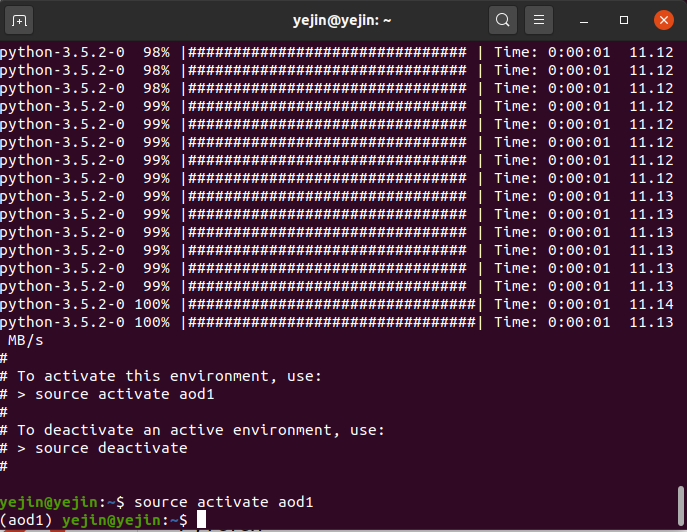Click 'To deactivate an active environment, use:' text
687x532 pixels.
pos(201,430)
